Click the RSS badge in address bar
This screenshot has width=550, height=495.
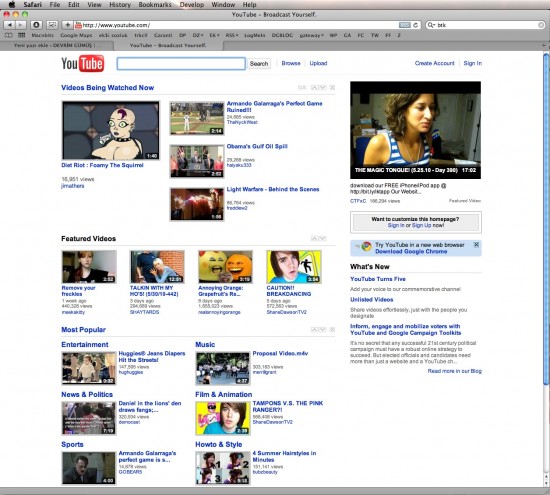[404, 25]
